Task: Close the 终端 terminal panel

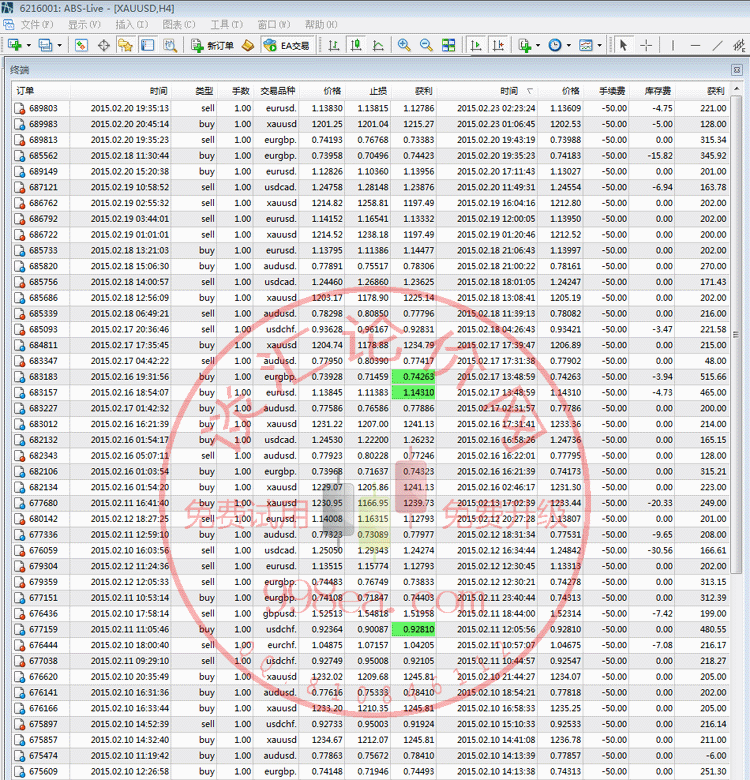Action: 737,70
